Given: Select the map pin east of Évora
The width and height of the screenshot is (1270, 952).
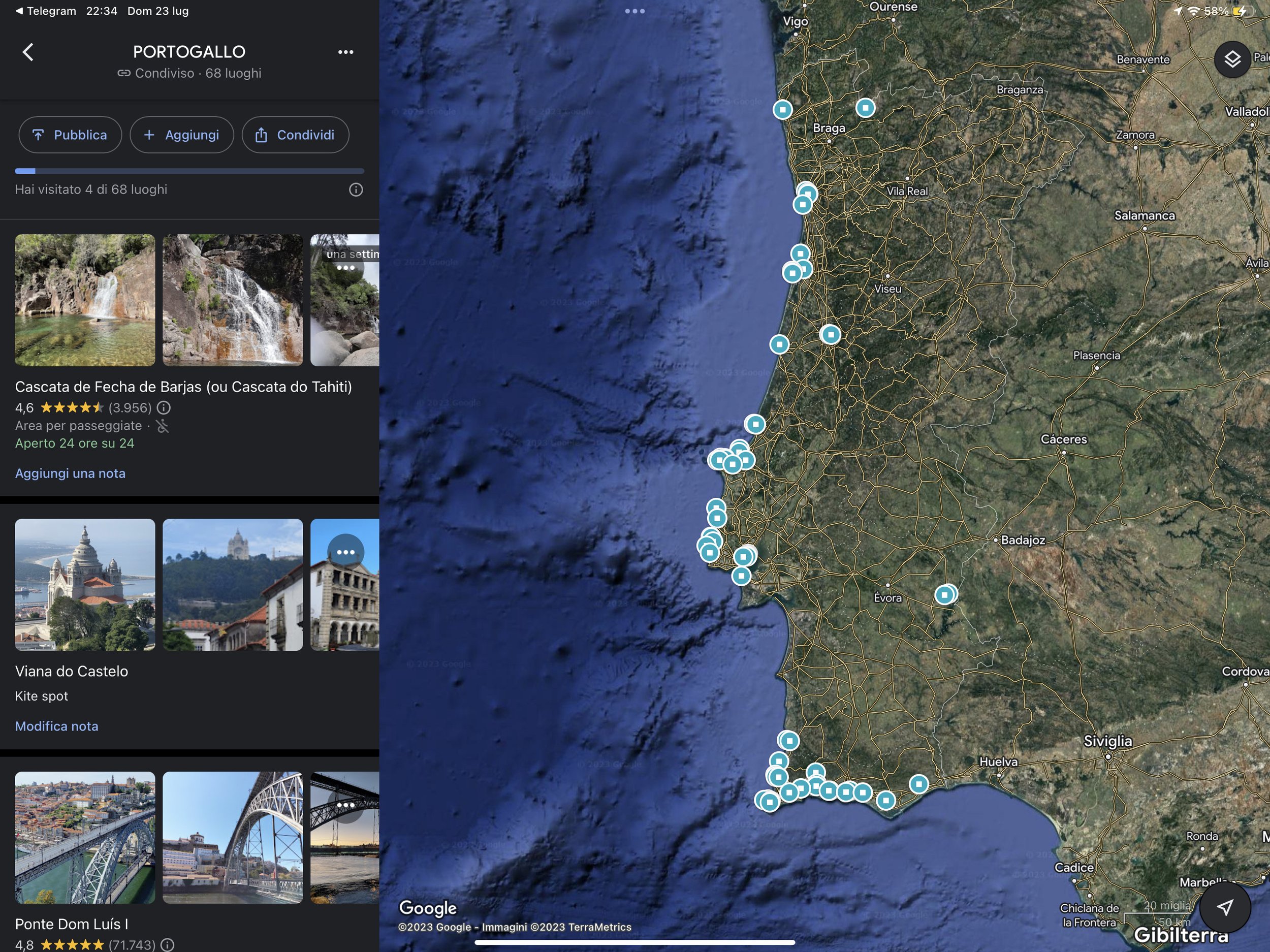Looking at the screenshot, I should pos(944,594).
